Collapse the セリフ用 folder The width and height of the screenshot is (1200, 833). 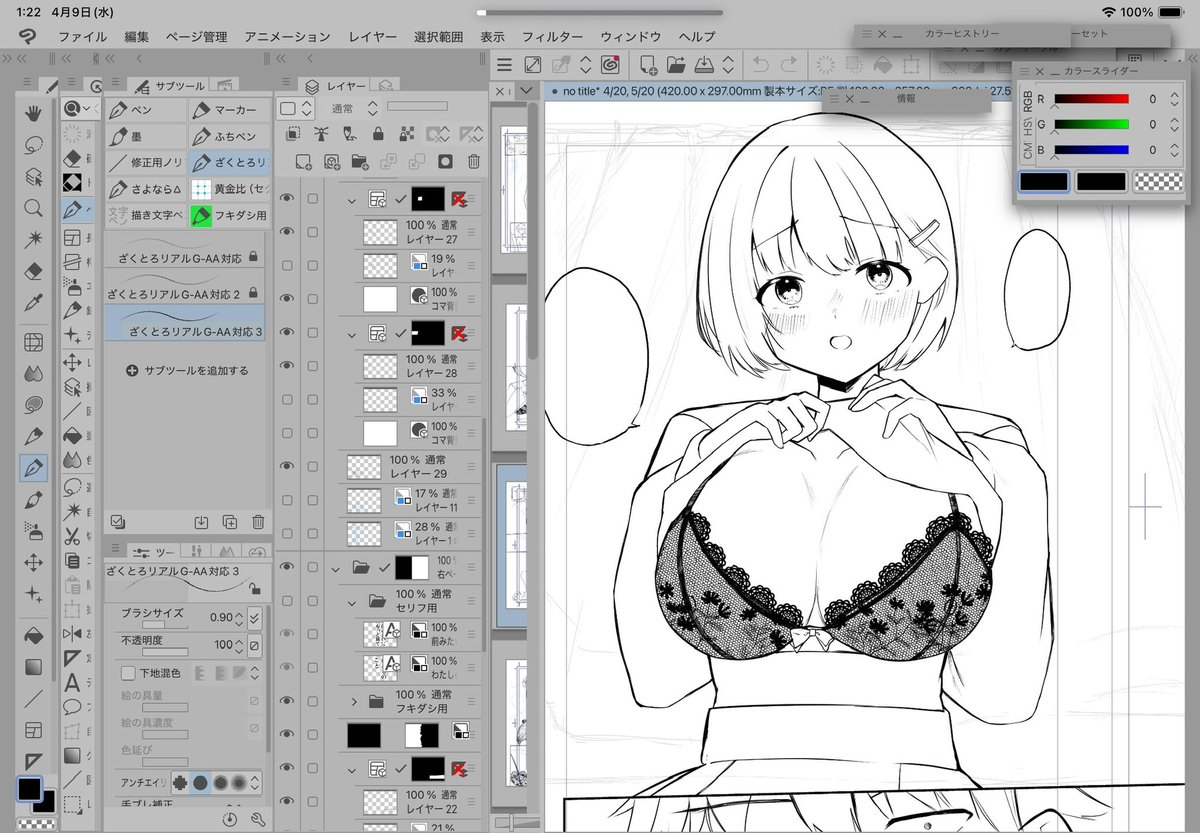click(352, 602)
